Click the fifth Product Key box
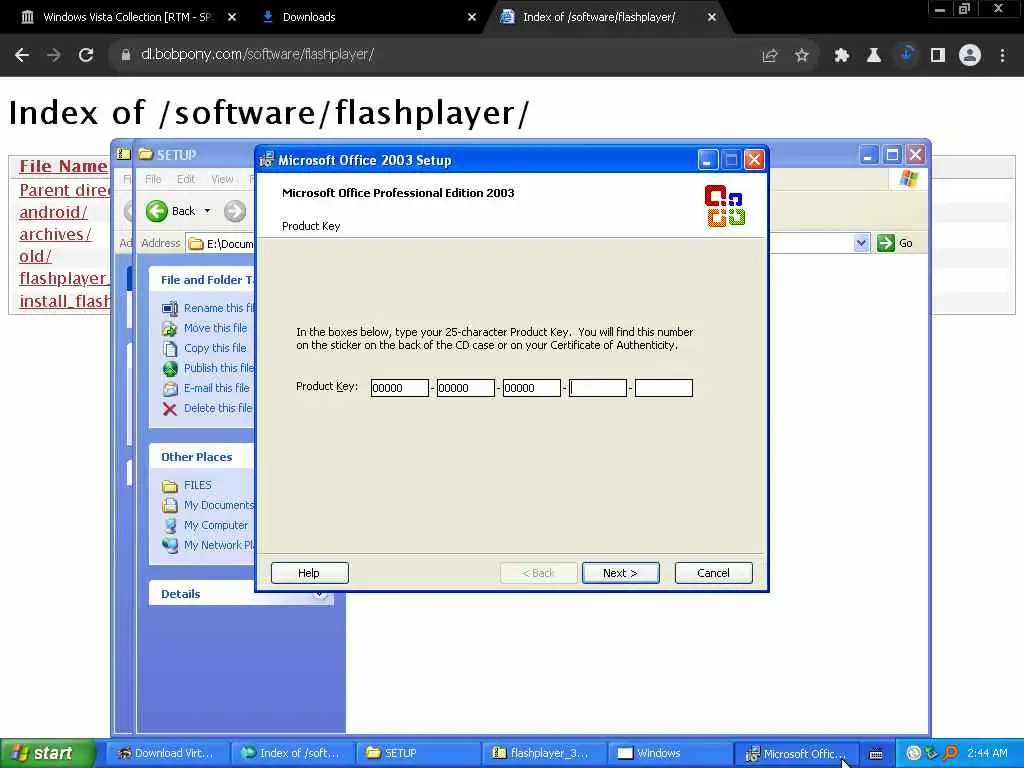 point(664,388)
